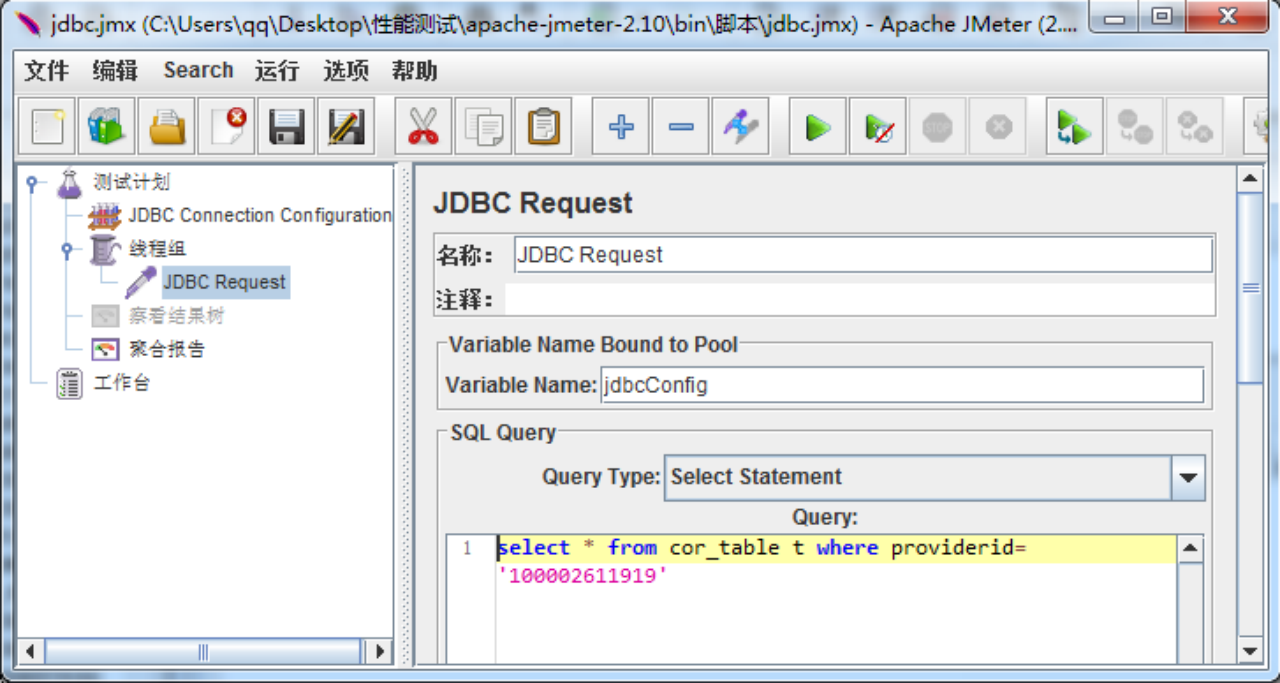
Task: Click line number 1 in query editor
Action: tap(467, 548)
